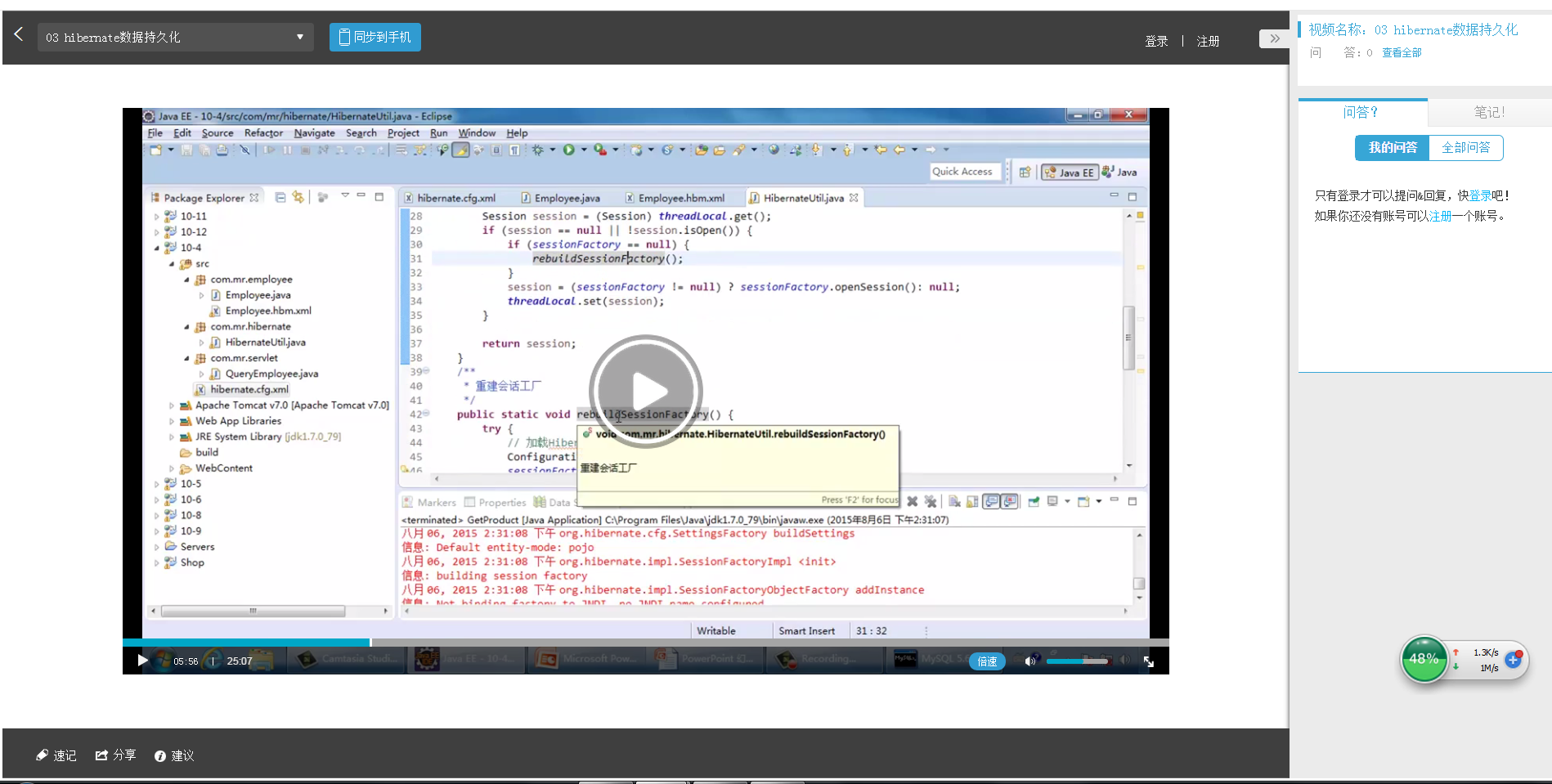Open the Markers view tab
Screen dimensions: 1552x784
click(429, 503)
